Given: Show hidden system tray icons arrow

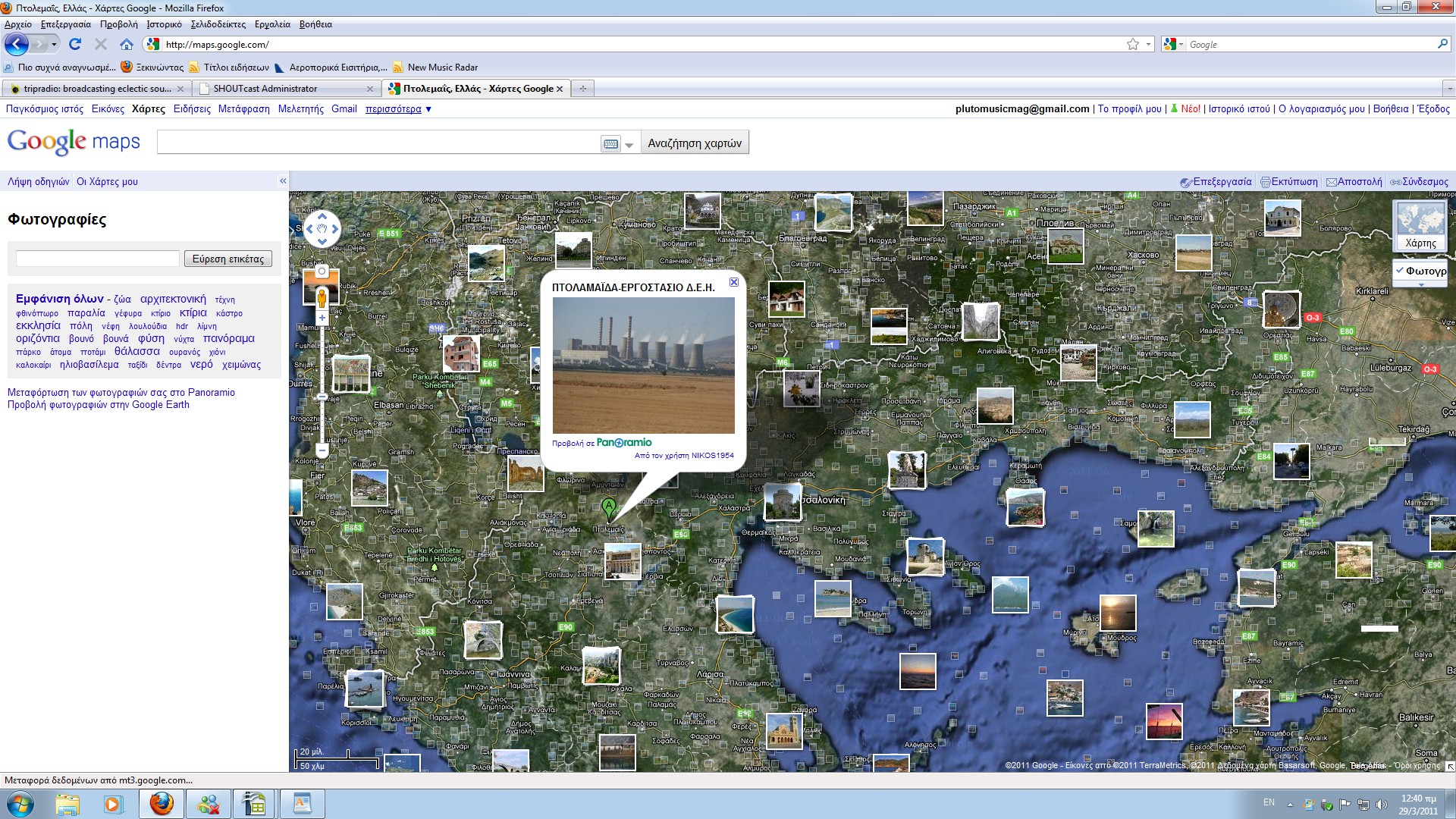Looking at the screenshot, I should 1290,805.
